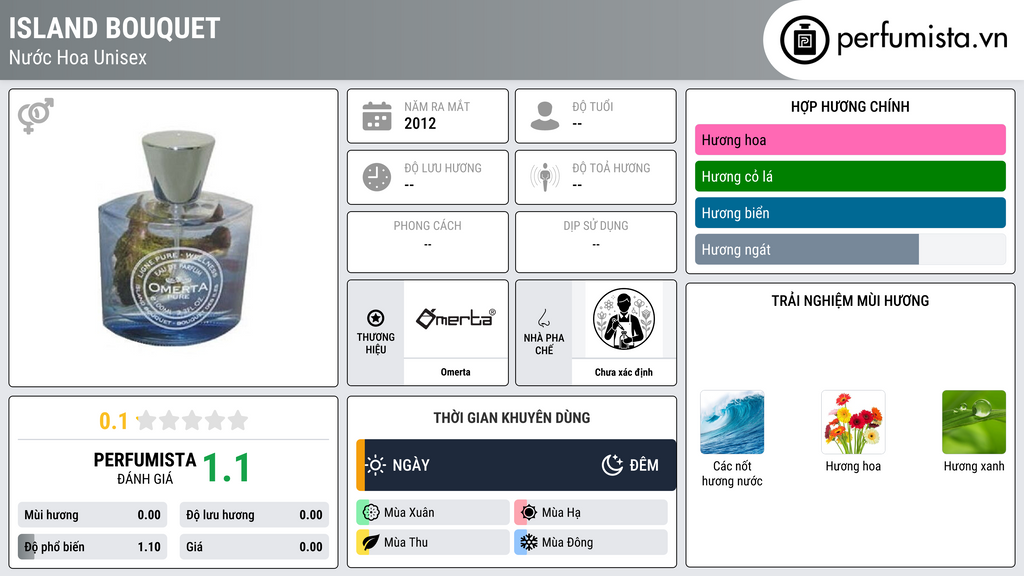Open the Các nốt hương nước wave image
1024x576 pixels.
732,422
